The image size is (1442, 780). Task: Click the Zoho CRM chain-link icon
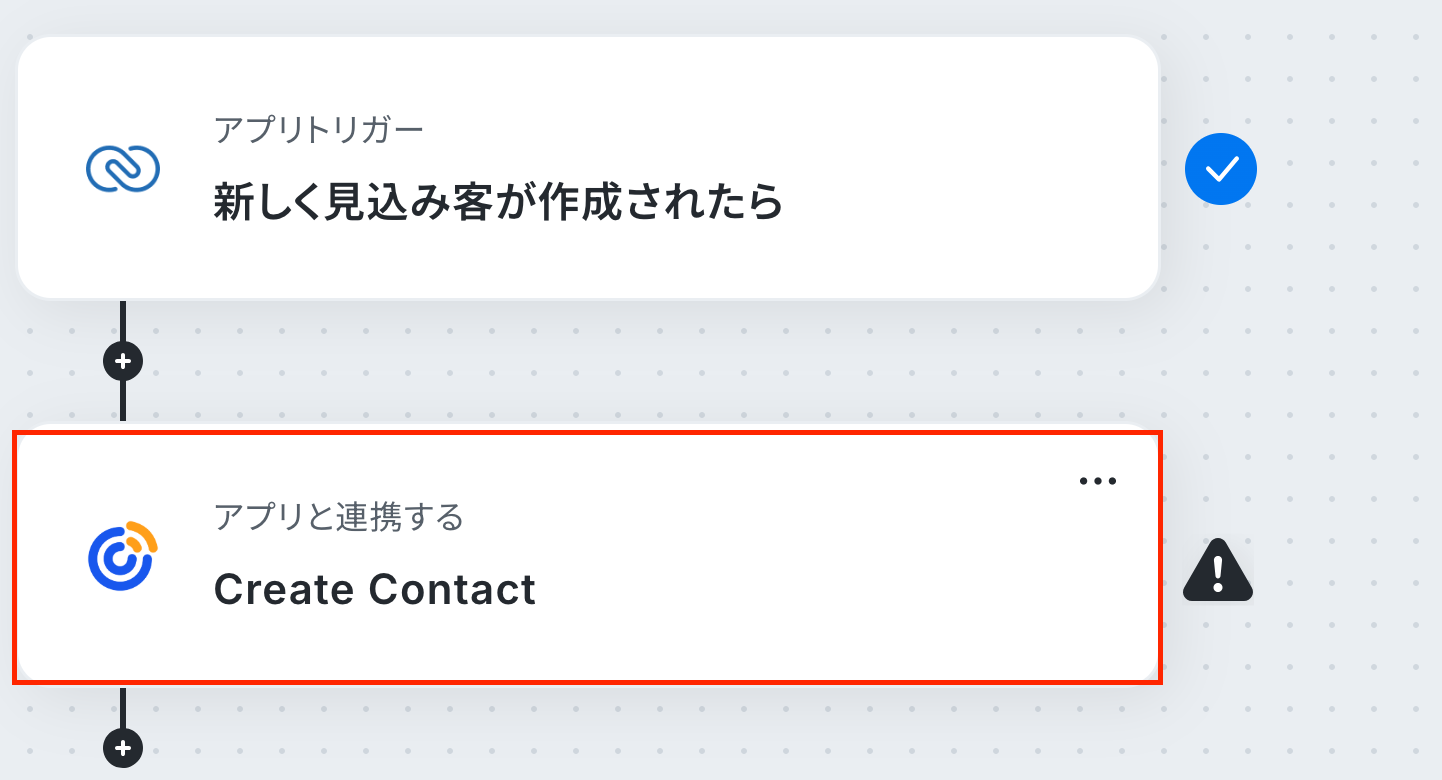[123, 169]
